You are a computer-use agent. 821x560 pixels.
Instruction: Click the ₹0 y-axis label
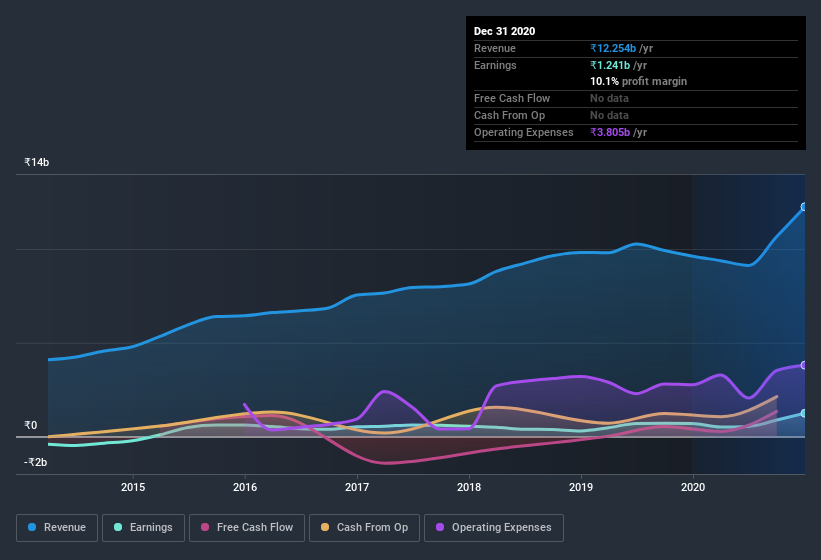coord(31,425)
